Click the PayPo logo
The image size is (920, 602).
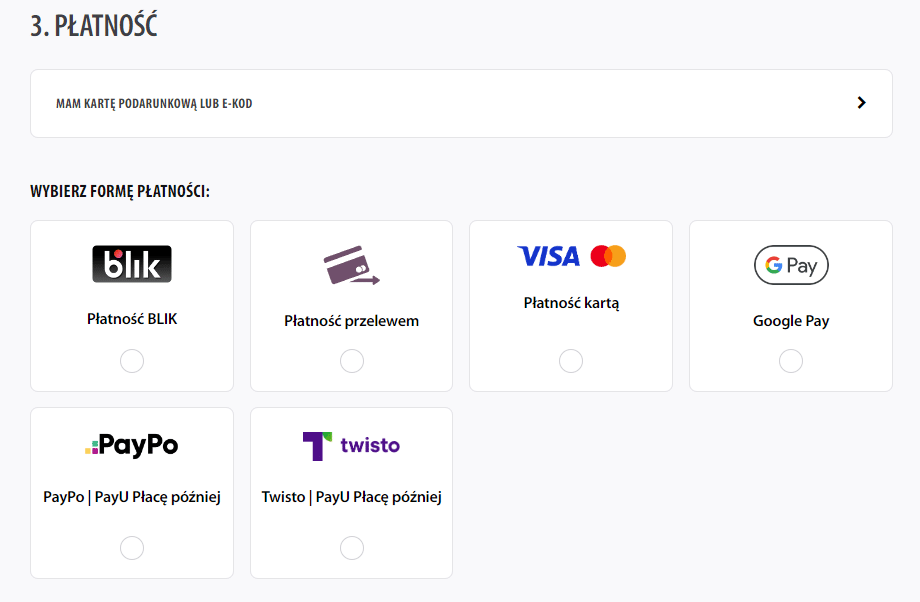coord(132,445)
